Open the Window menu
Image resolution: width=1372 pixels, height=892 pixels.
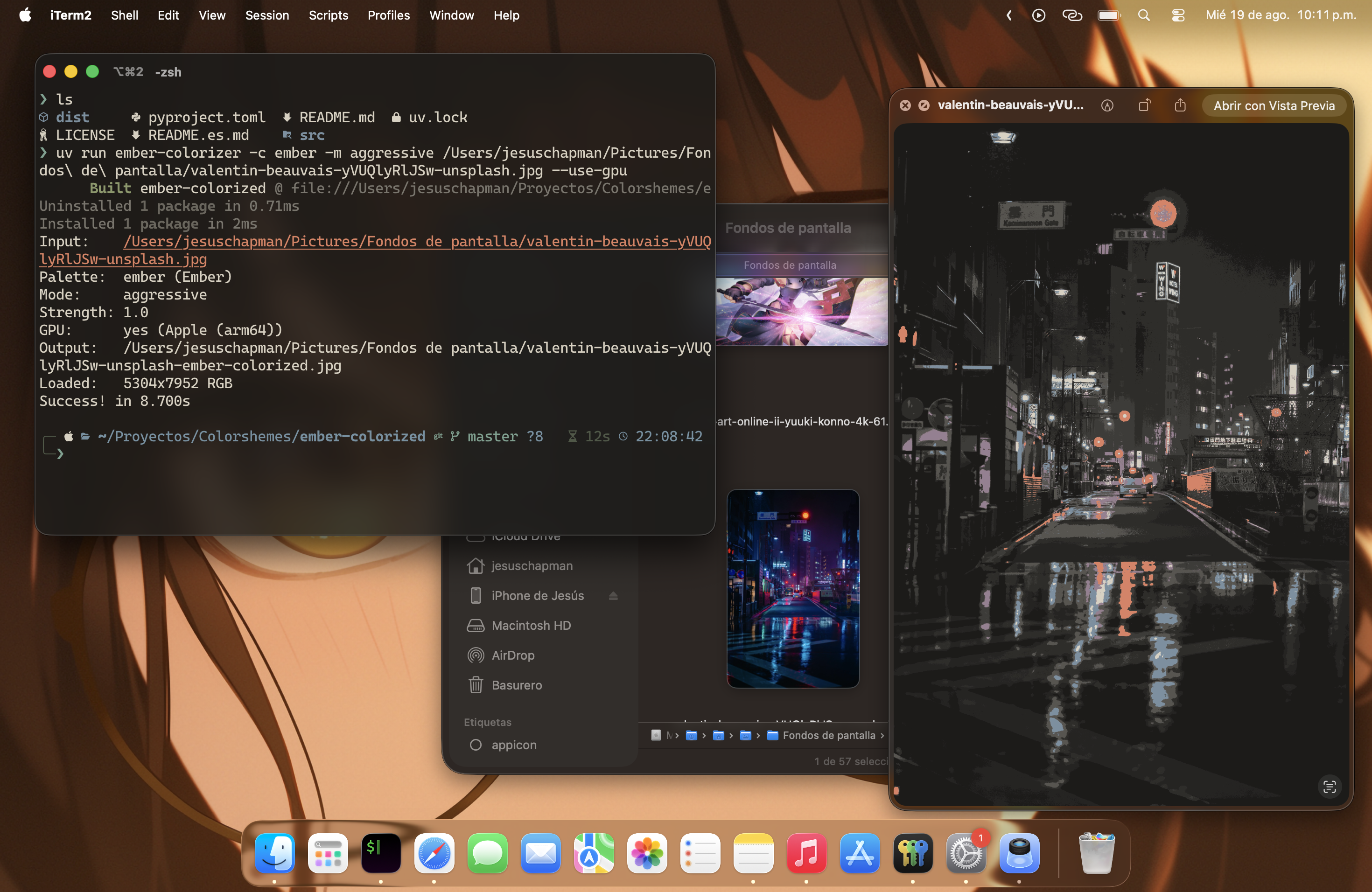pyautogui.click(x=451, y=15)
